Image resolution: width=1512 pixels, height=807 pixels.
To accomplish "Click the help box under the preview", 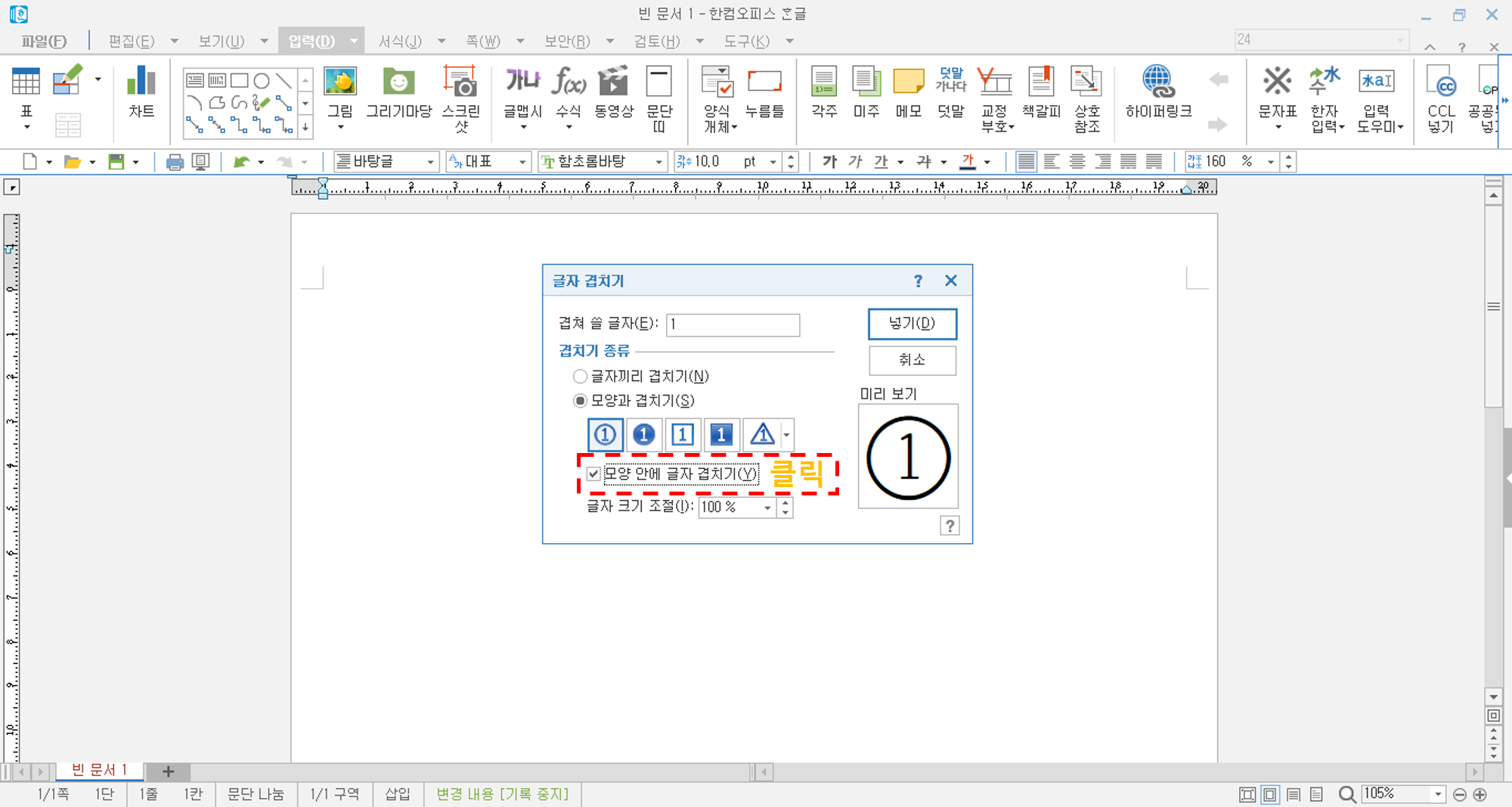I will click(x=950, y=526).
